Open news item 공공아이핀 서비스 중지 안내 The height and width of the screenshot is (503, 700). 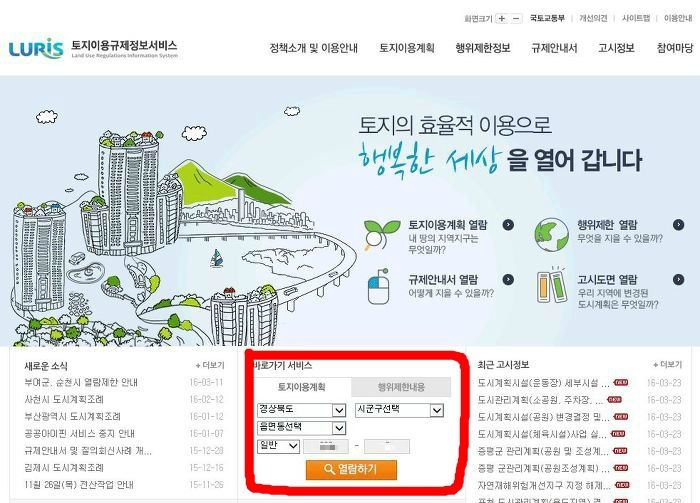click(79, 433)
